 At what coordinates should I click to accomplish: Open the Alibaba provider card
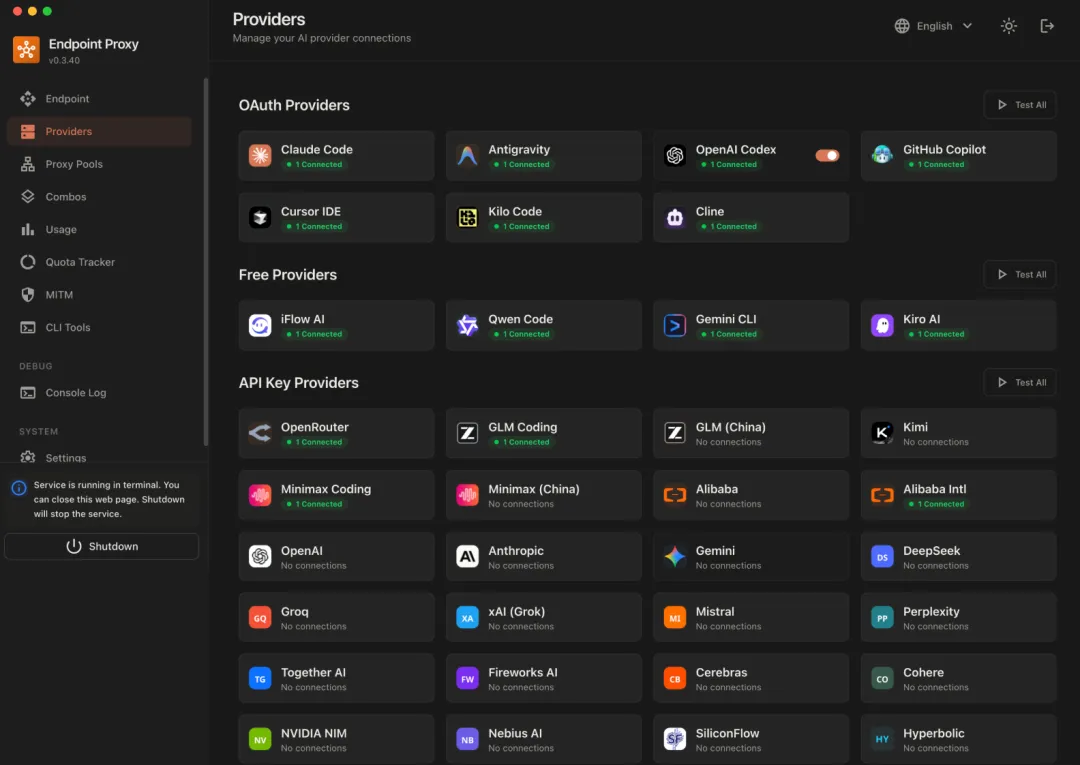[x=751, y=495]
